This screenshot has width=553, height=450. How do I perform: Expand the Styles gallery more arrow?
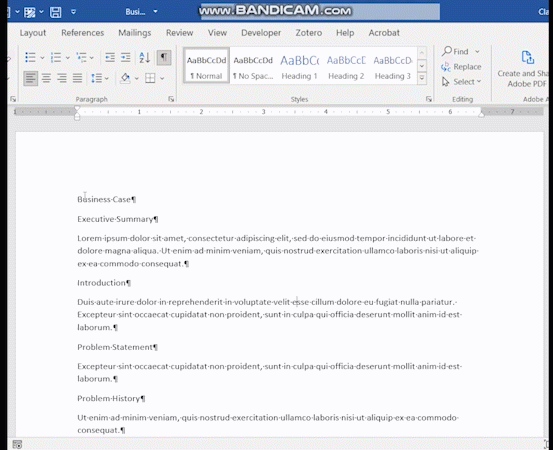pyautogui.click(x=422, y=78)
